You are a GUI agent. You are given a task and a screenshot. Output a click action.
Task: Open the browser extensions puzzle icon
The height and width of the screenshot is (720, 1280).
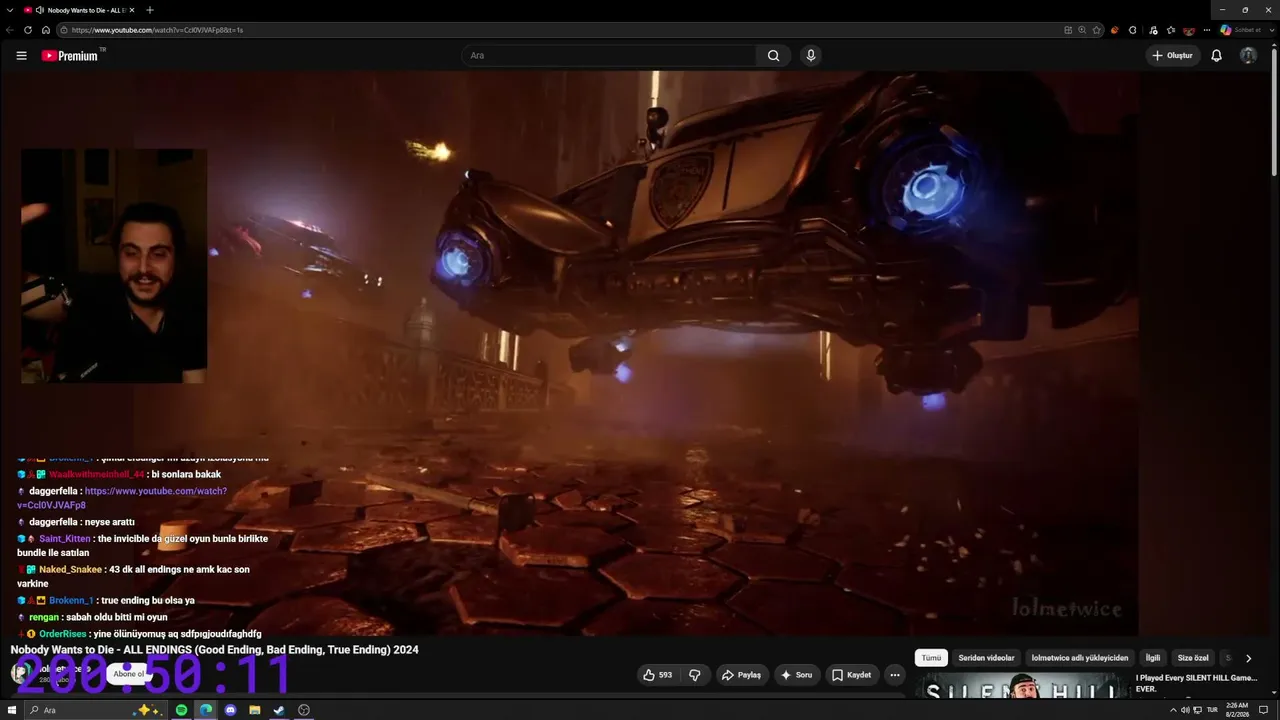1132,30
